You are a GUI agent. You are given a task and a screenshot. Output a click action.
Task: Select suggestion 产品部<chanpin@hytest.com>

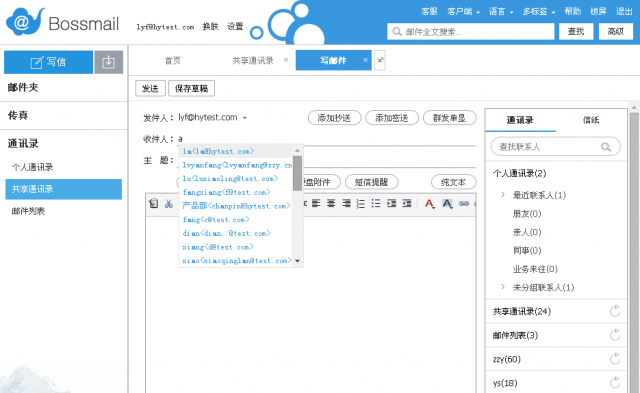click(x=236, y=206)
